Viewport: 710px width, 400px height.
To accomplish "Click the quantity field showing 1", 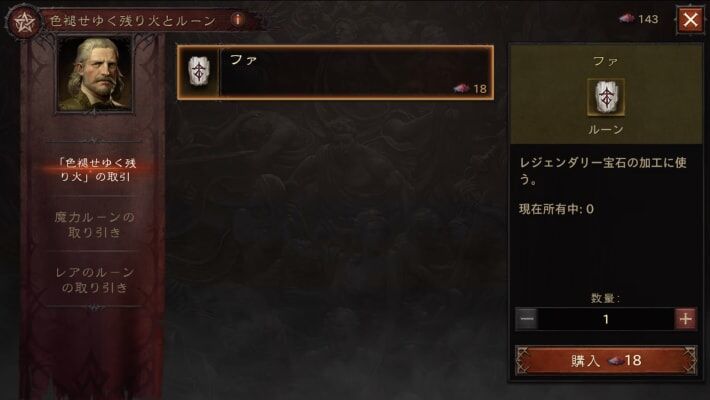I will point(606,319).
